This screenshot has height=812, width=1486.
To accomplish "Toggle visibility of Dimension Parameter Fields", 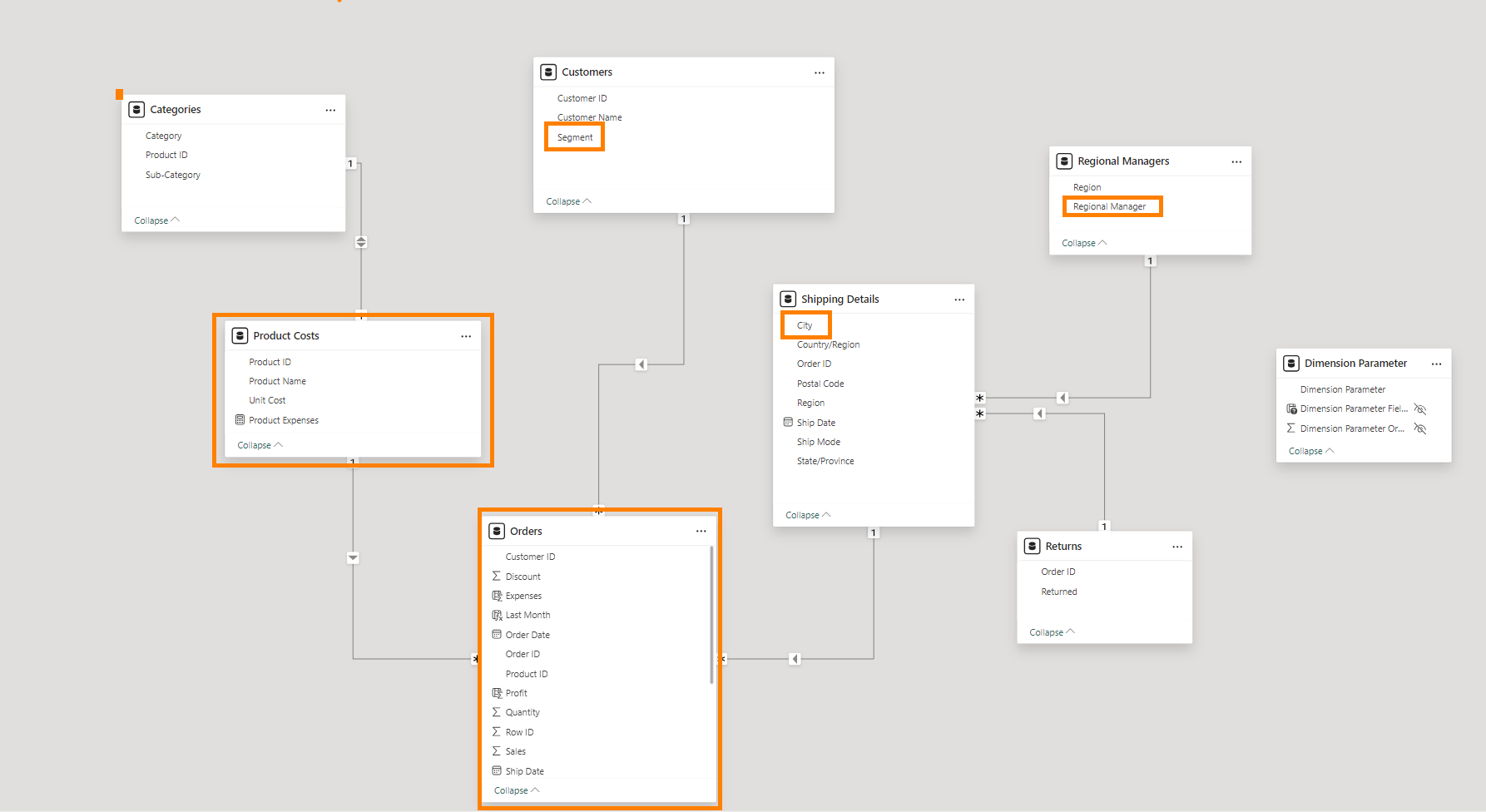I will click(1420, 409).
